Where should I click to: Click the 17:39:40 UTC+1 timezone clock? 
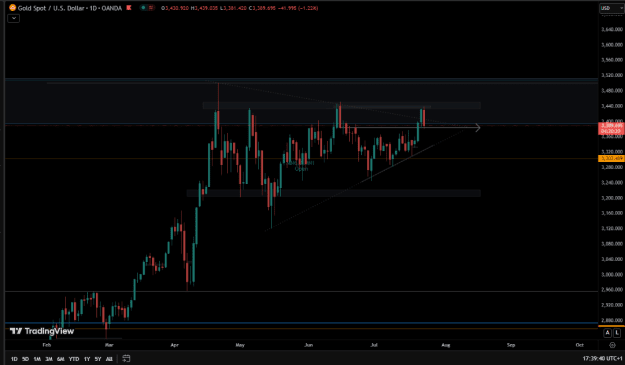click(x=602, y=359)
